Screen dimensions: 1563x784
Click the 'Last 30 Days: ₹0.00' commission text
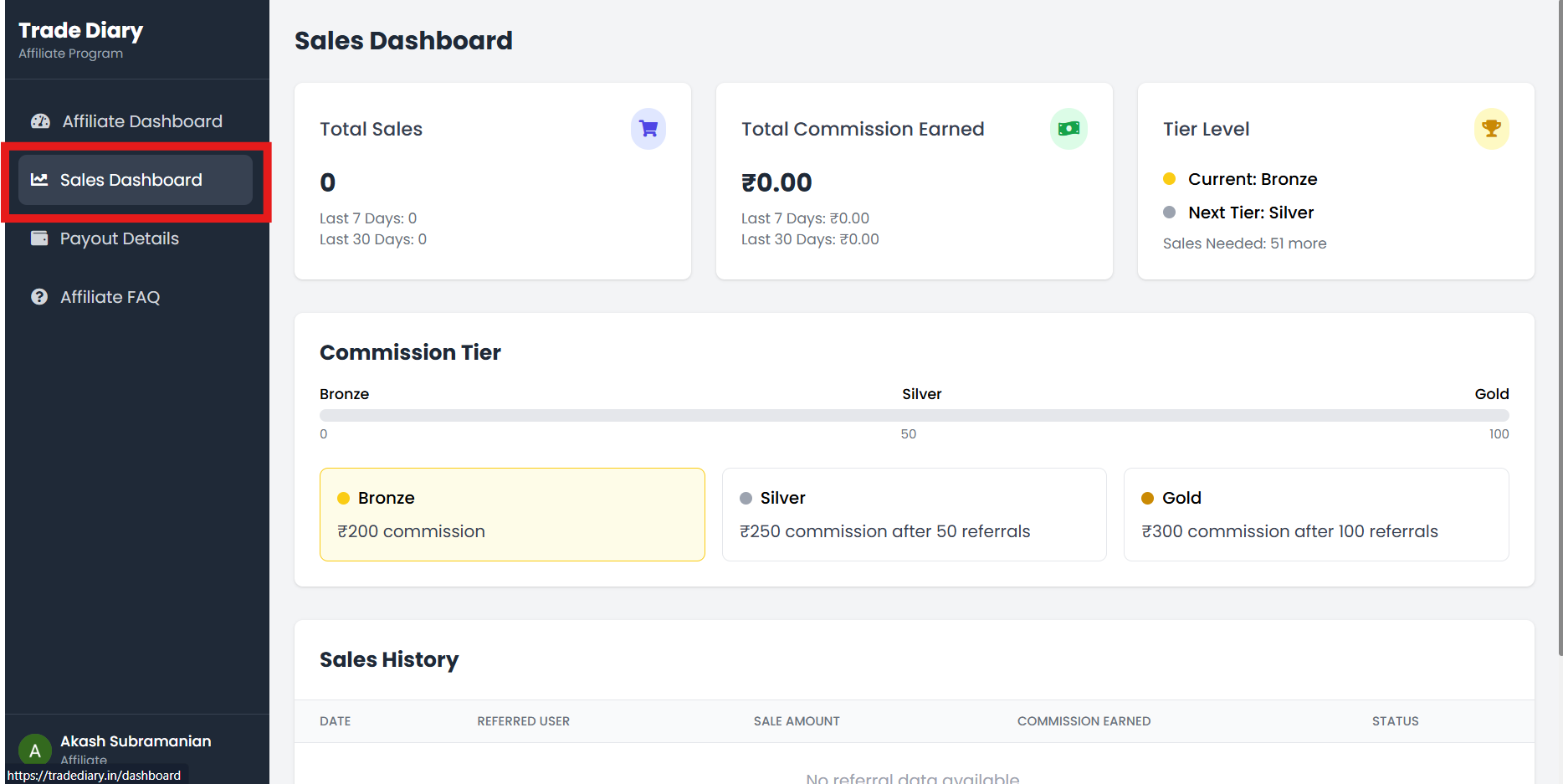click(810, 239)
